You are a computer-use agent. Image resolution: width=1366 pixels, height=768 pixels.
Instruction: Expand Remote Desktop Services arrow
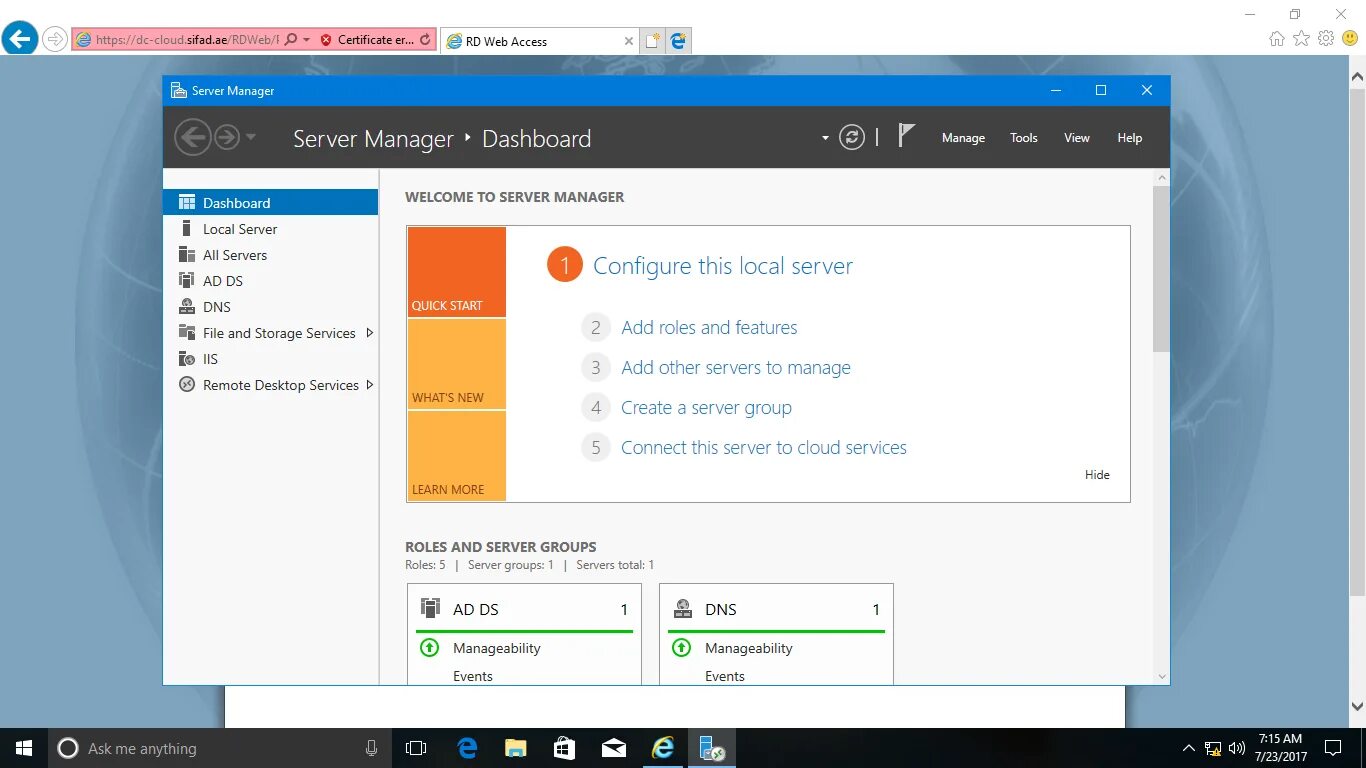370,385
